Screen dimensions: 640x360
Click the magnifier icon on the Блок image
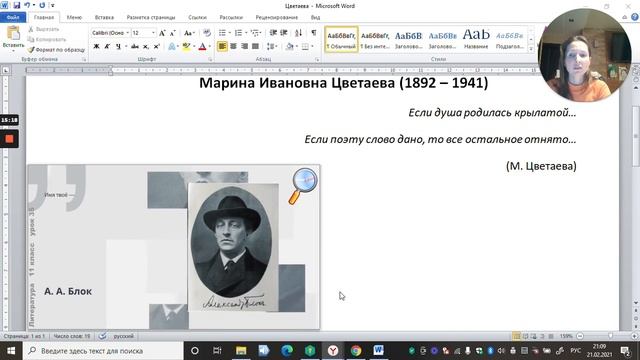tap(303, 186)
